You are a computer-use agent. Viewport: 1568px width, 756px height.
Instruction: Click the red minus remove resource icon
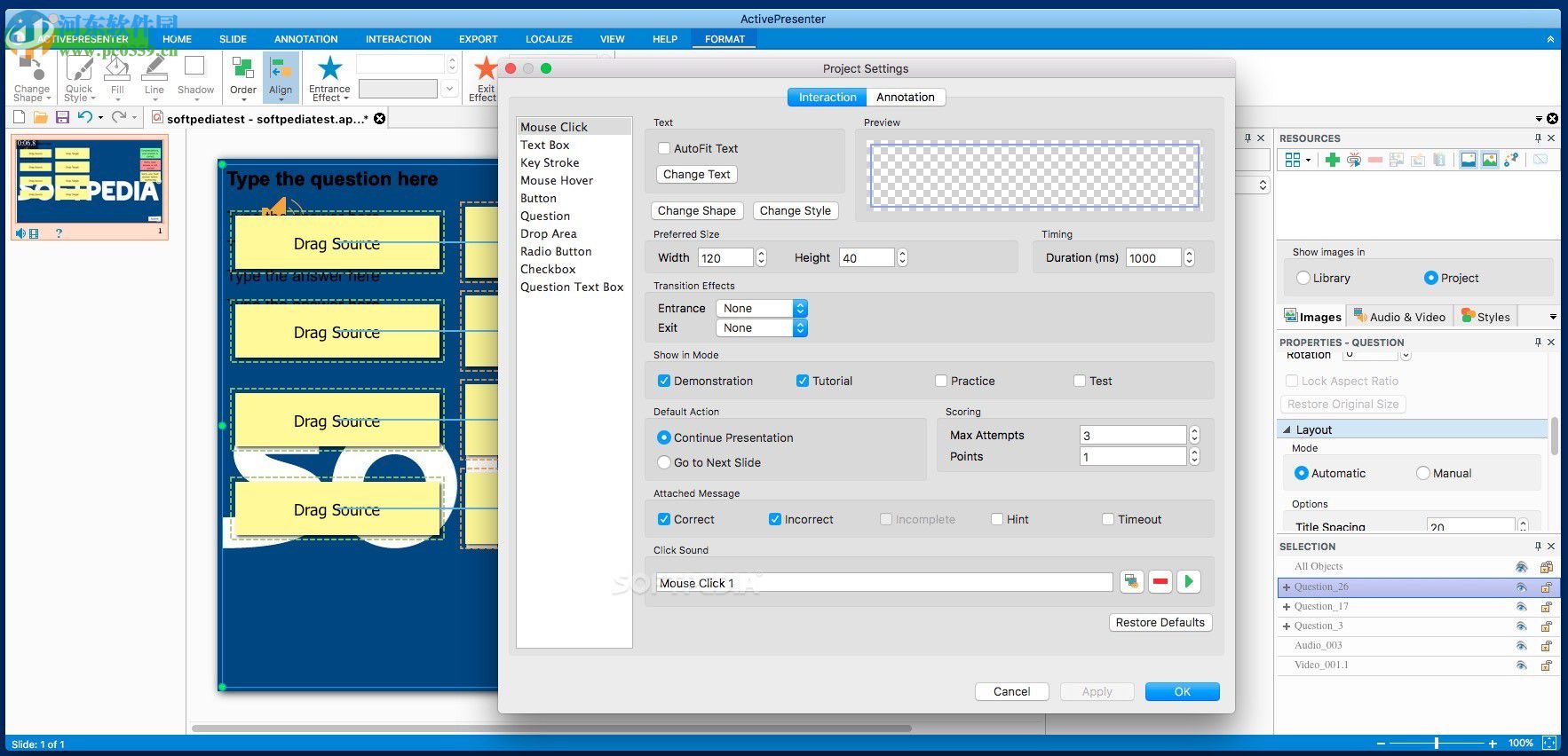(1375, 160)
